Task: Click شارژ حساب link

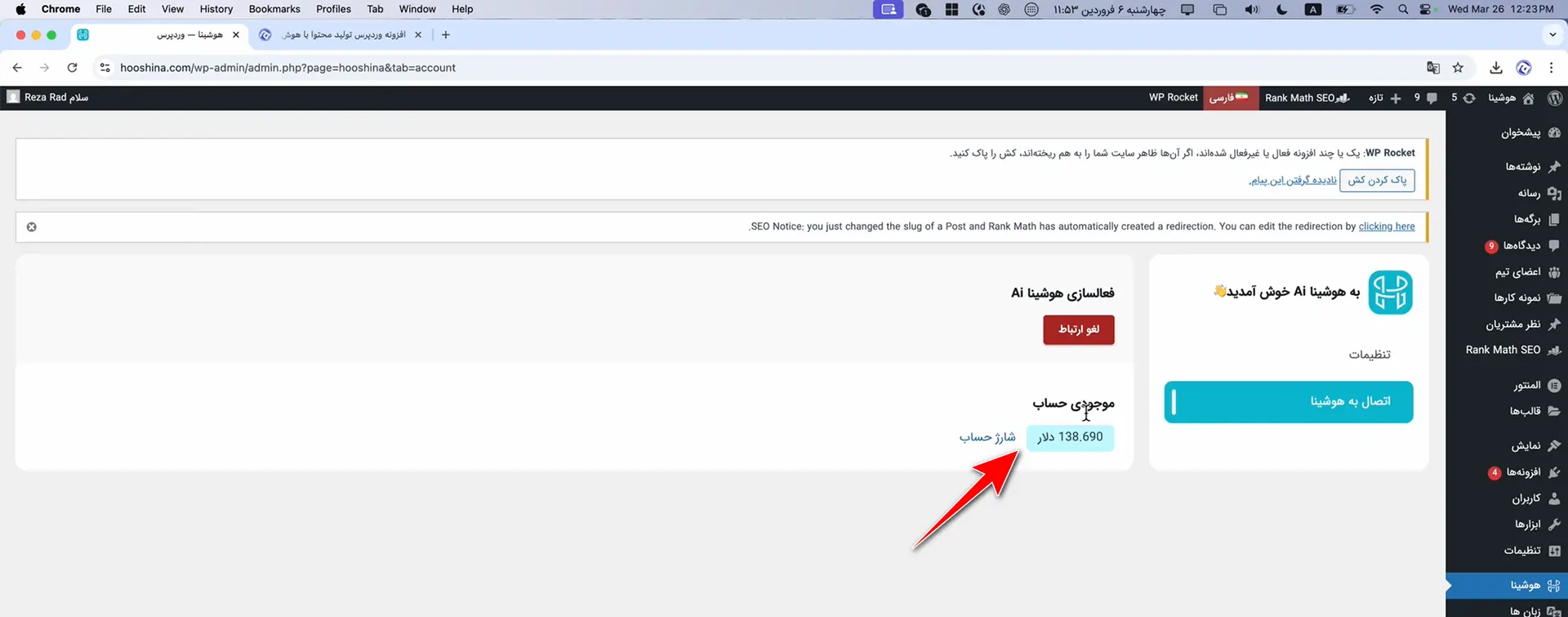Action: (x=987, y=437)
